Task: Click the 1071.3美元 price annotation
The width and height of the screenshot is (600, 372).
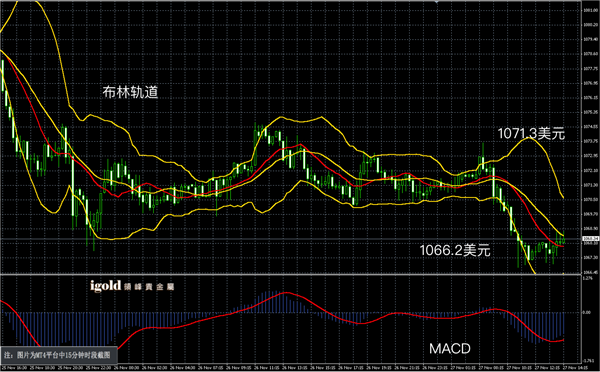Action: pos(531,134)
